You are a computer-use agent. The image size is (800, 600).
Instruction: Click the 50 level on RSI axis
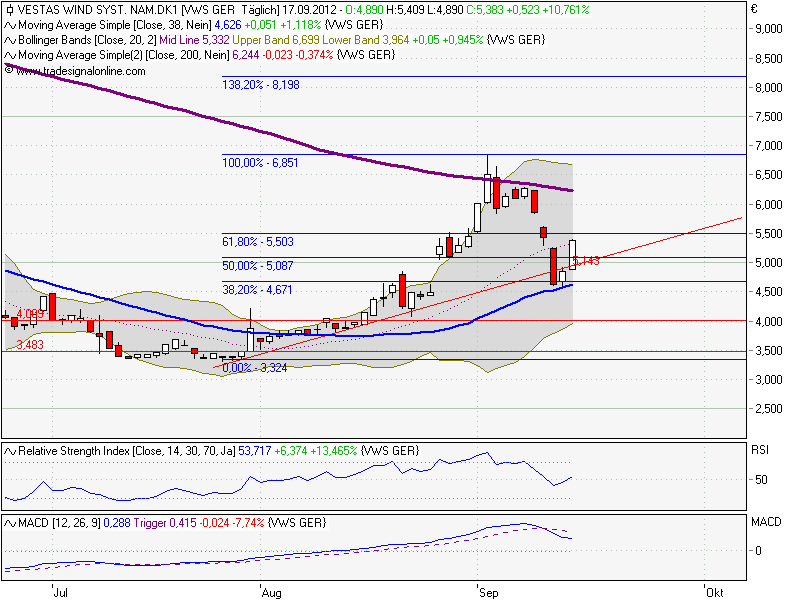point(761,480)
